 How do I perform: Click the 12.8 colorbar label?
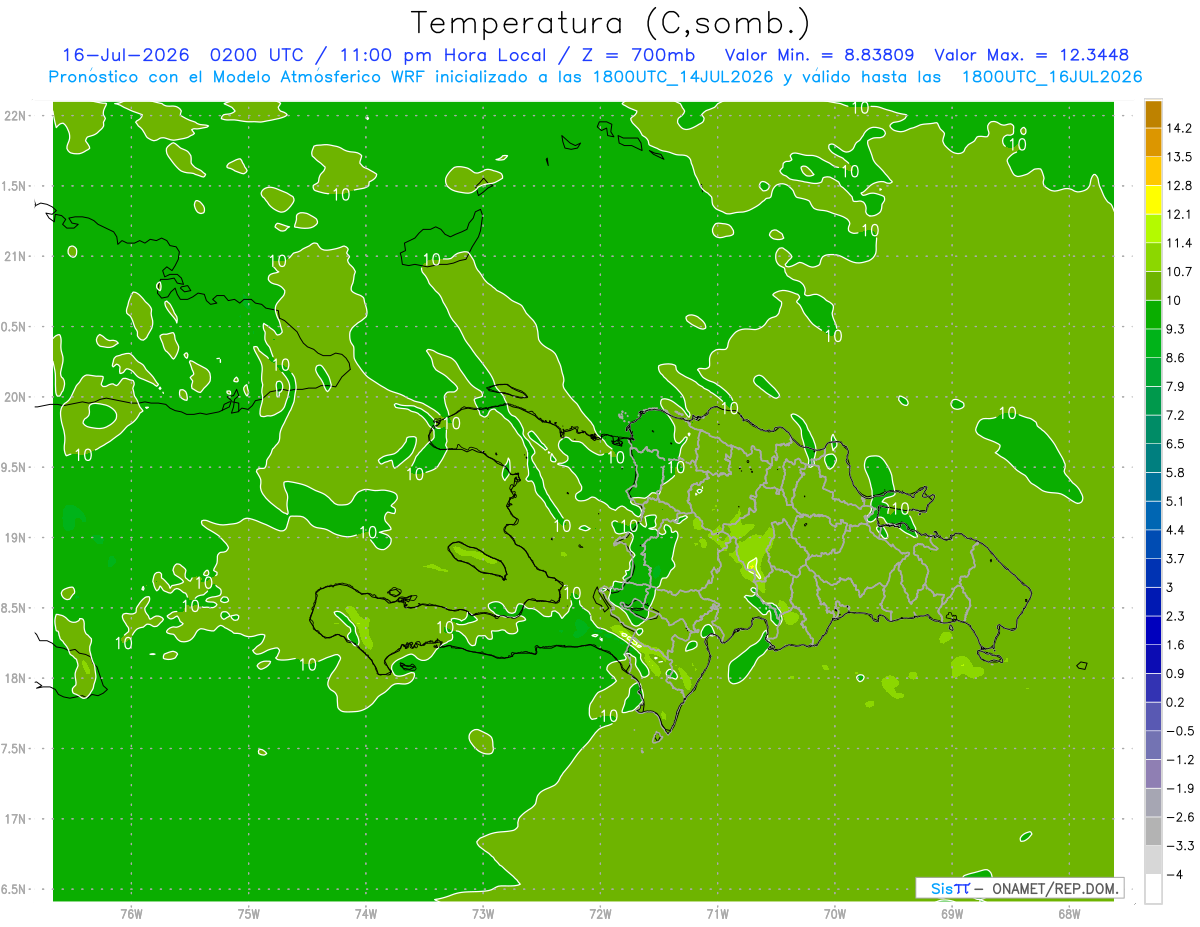(x=1179, y=186)
